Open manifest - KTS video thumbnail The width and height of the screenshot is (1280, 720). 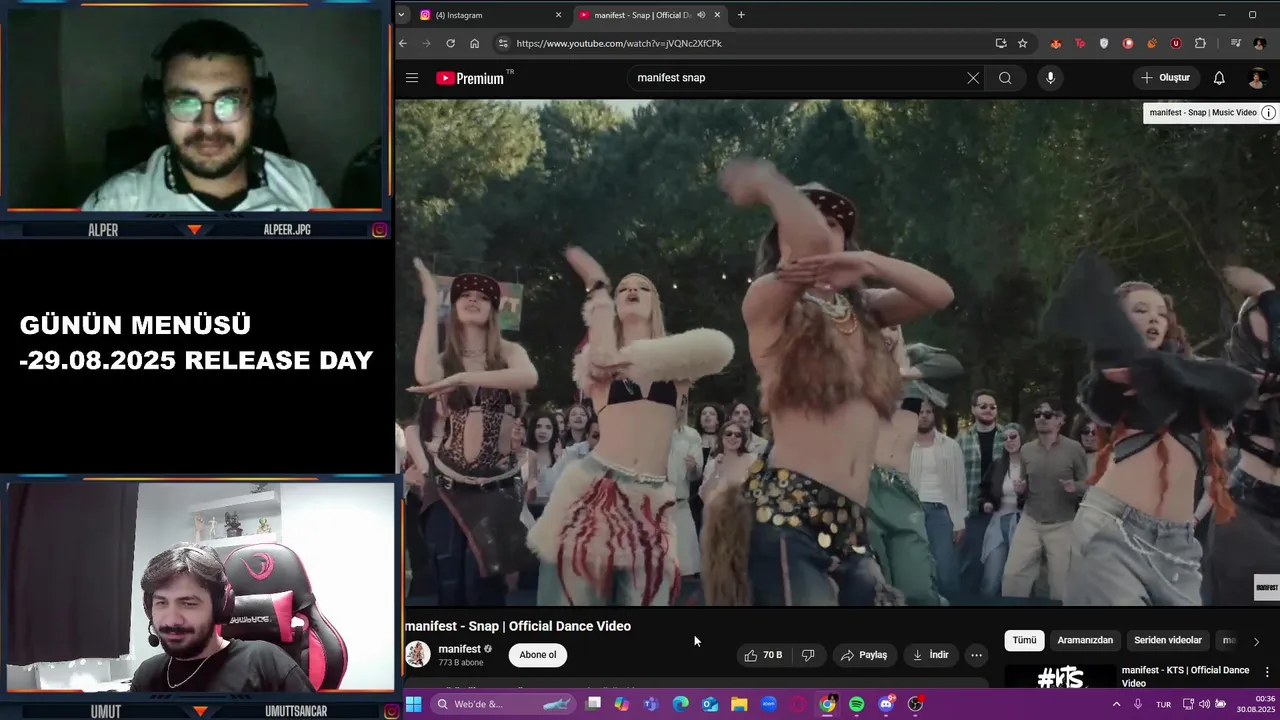[x=1059, y=677]
